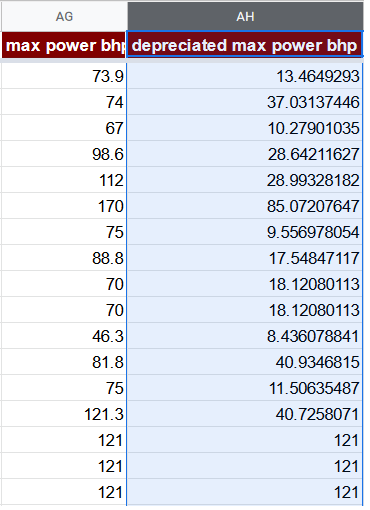Select cell showing 28.64211627
The image size is (370, 510).
245,154
